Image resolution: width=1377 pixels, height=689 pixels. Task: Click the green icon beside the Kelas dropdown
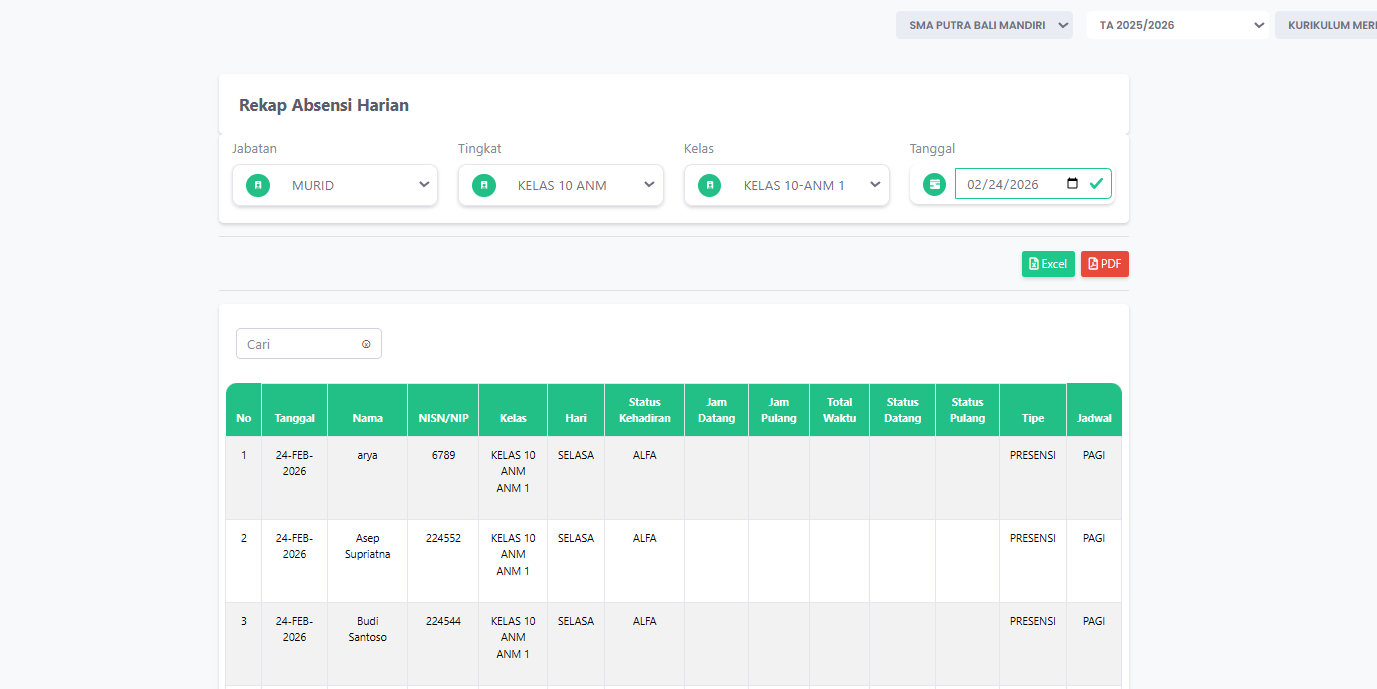tap(710, 185)
